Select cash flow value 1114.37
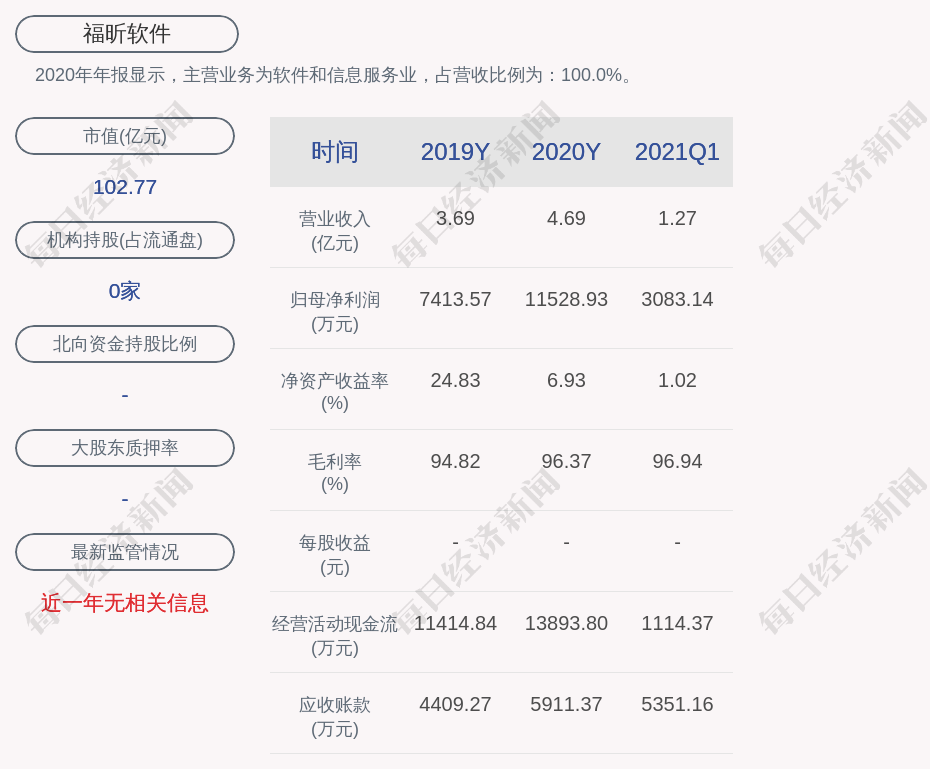Screen dimensions: 930x769 [x=677, y=623]
